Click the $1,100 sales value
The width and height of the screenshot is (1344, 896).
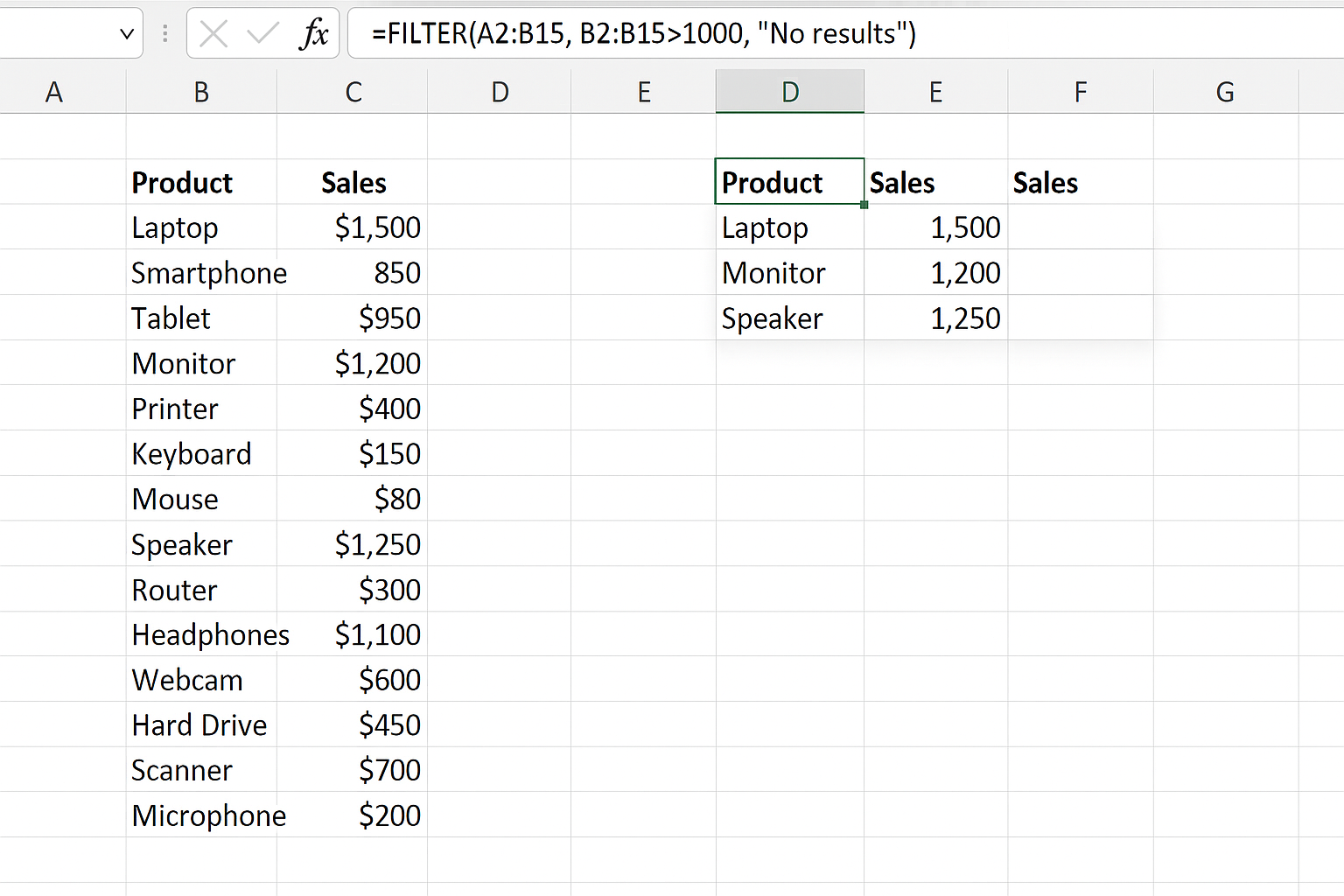click(377, 634)
